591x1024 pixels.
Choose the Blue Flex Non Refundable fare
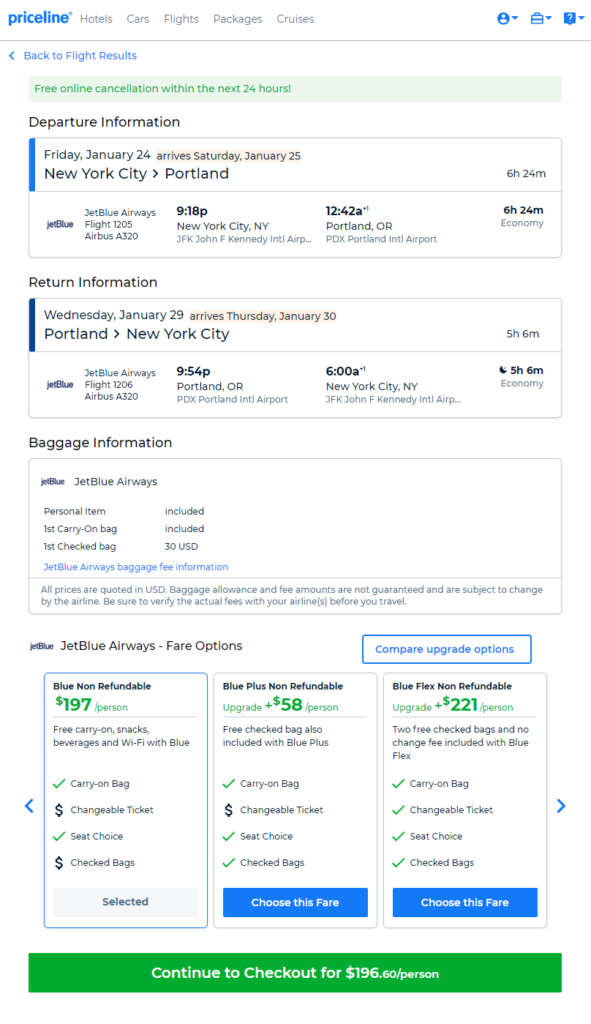pyautogui.click(x=465, y=902)
